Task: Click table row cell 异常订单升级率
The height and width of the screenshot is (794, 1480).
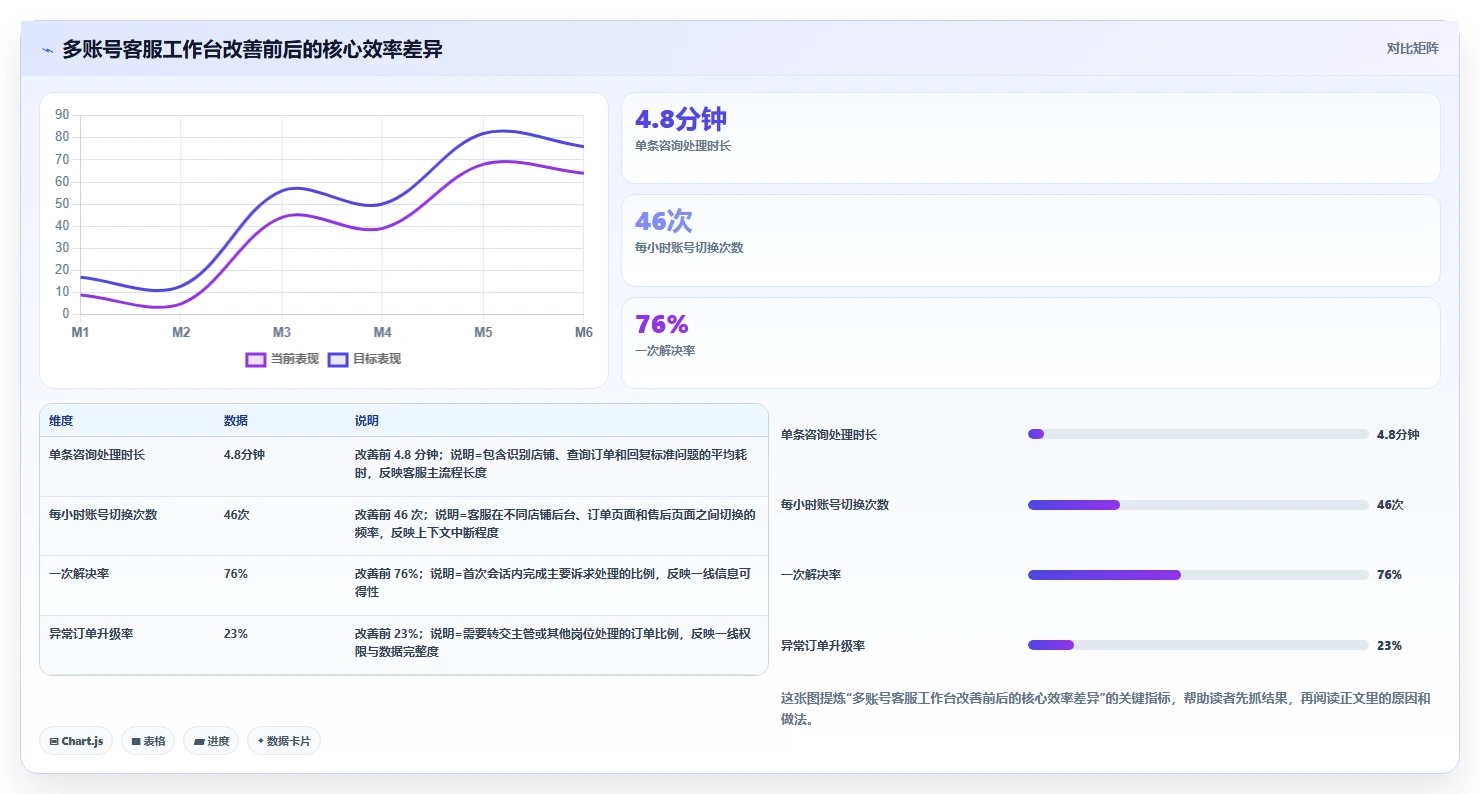Action: pyautogui.click(x=91, y=634)
